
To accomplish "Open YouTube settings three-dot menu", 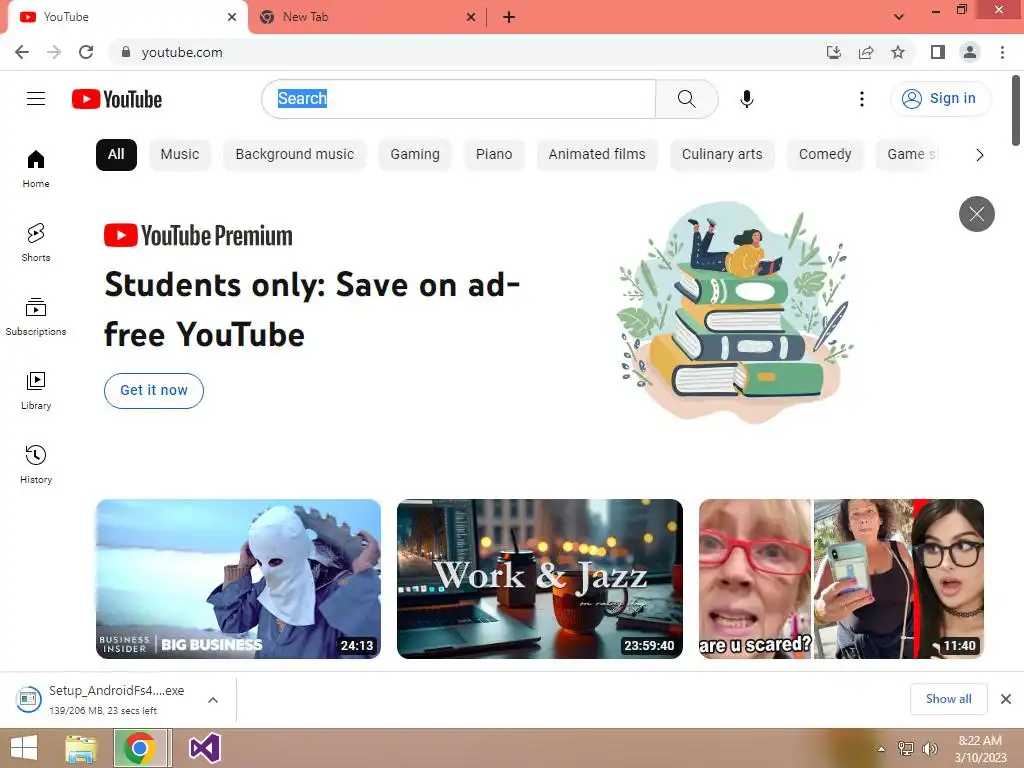I will point(861,99).
